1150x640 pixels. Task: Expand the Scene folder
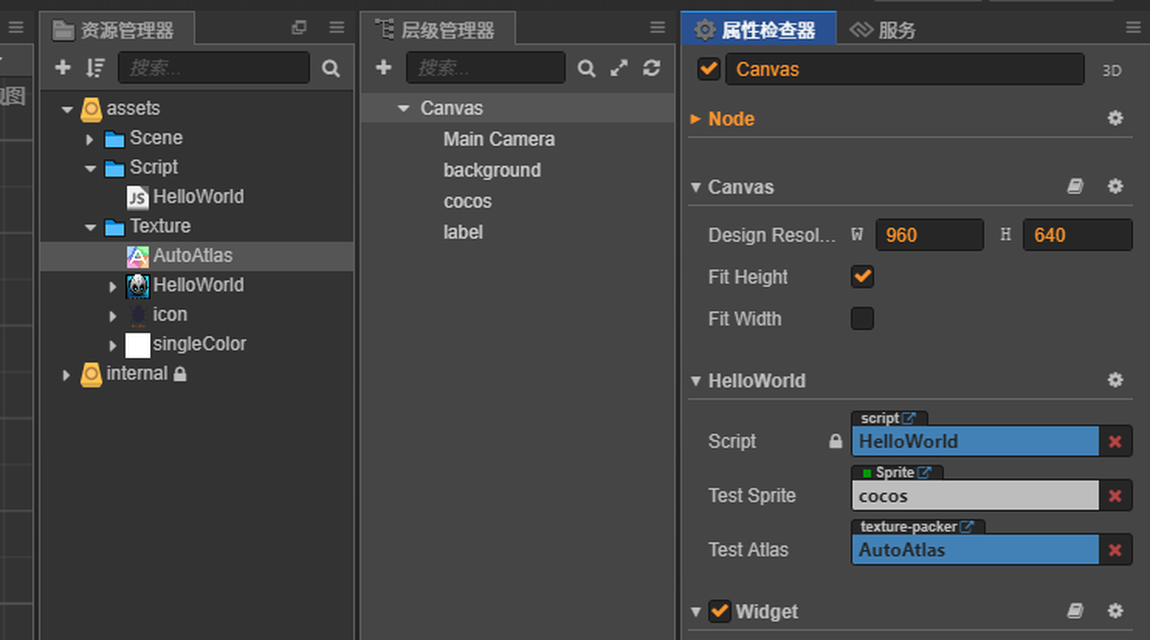pos(90,139)
